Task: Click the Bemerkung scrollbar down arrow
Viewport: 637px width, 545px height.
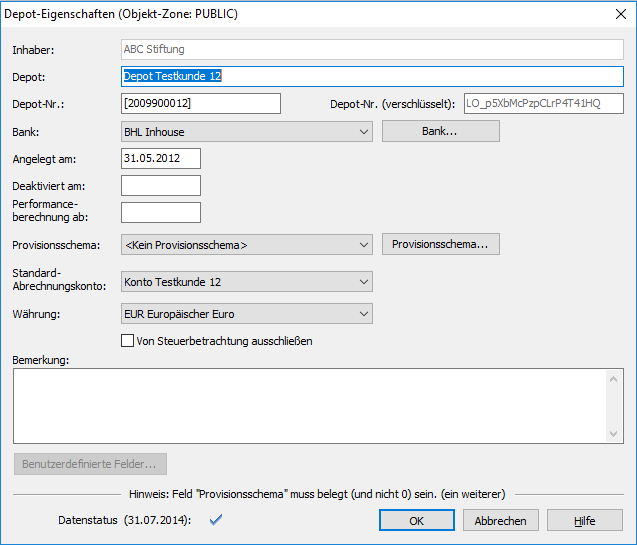Action: click(615, 433)
